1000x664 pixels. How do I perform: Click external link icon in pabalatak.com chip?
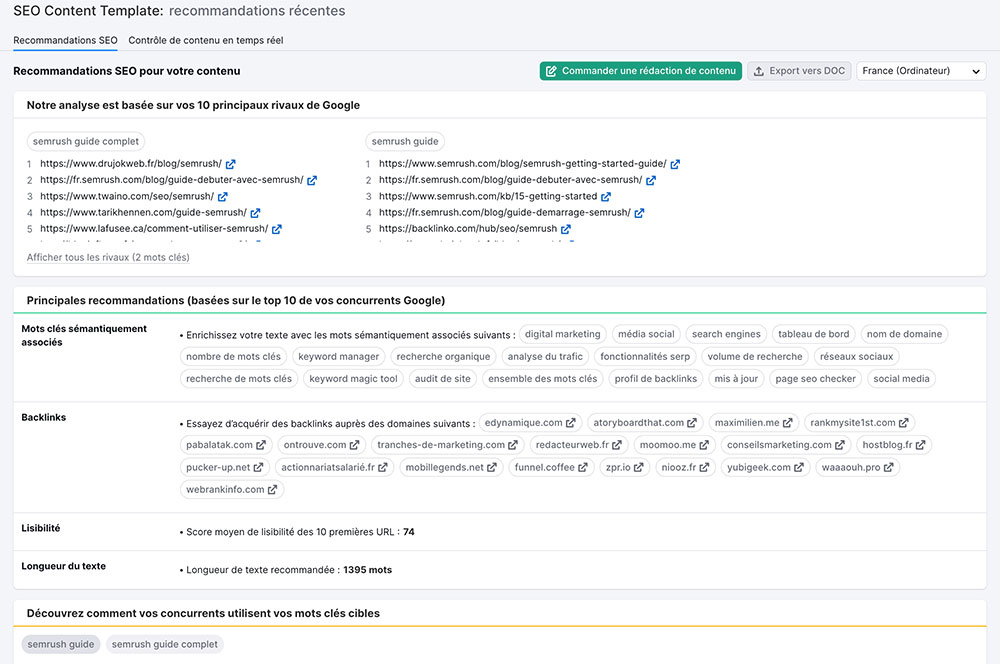[261, 445]
